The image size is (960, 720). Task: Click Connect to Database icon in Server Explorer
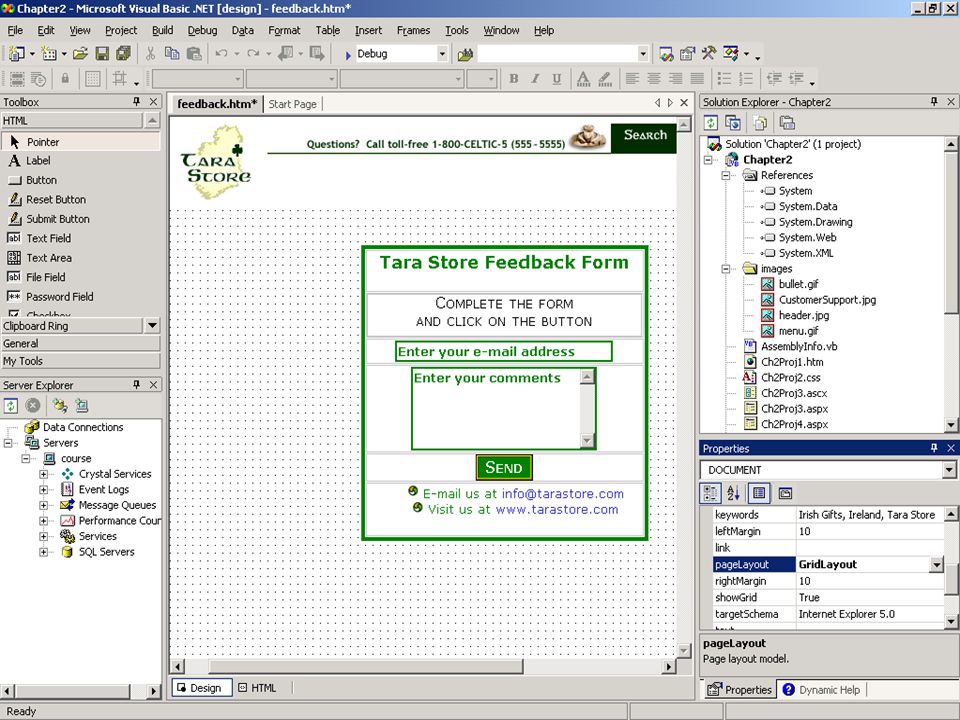click(x=59, y=405)
